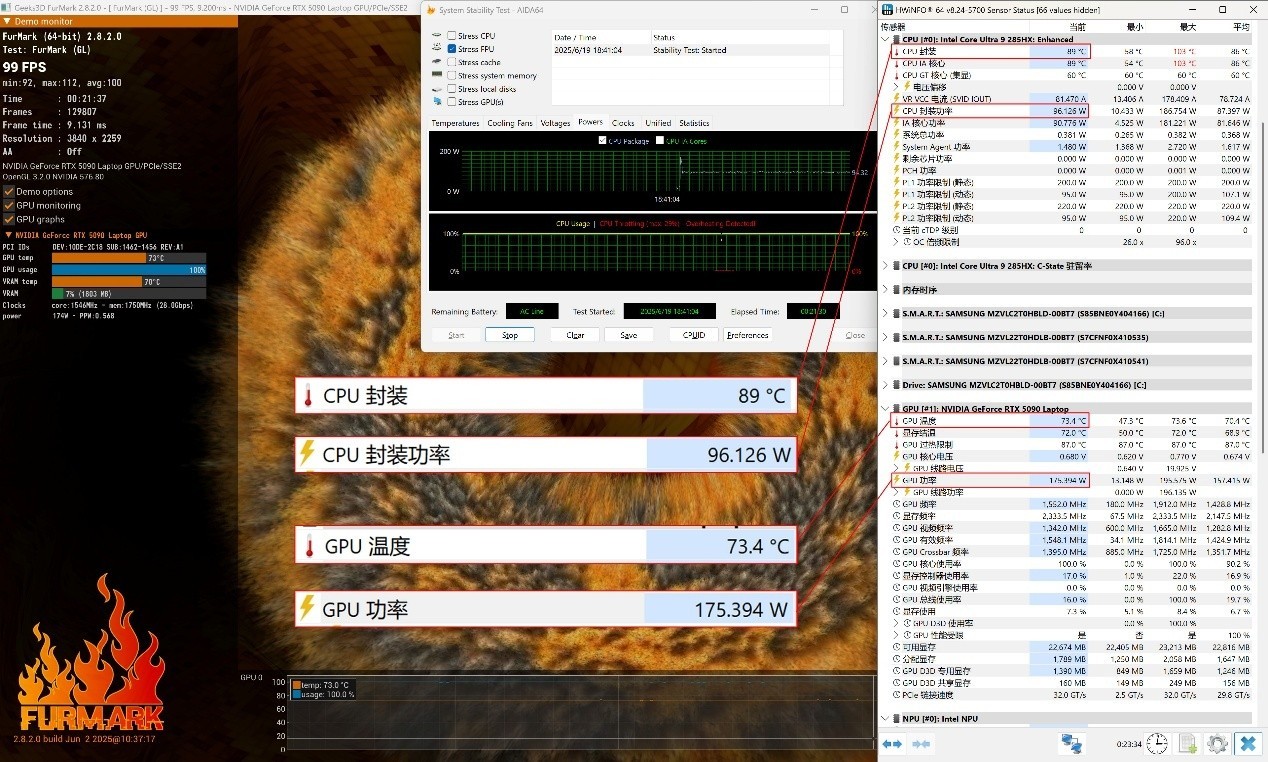Enable the Stress GPU(s) checkbox

click(x=452, y=101)
